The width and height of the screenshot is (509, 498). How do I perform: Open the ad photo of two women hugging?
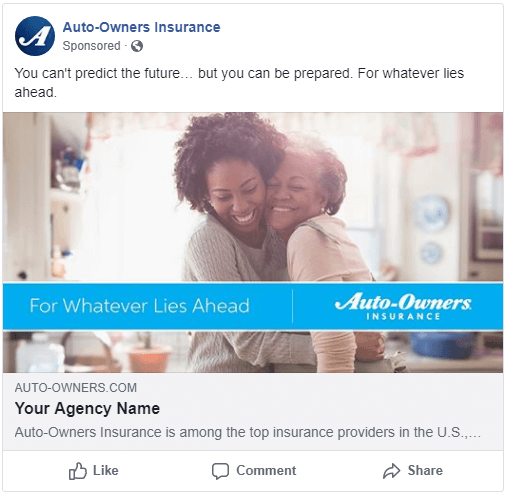[x=253, y=242]
